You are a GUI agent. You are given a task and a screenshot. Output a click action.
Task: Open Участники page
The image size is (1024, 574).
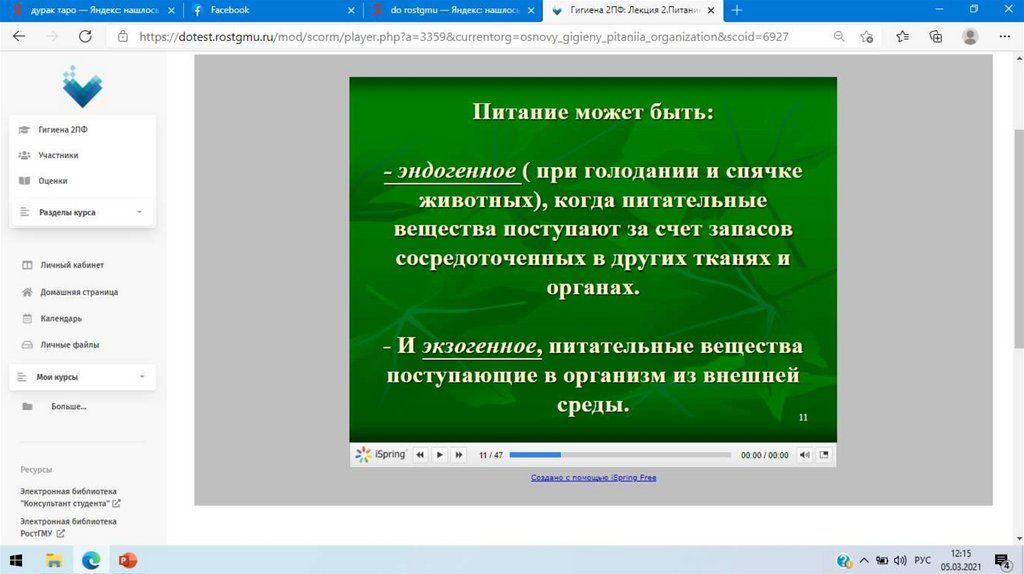point(58,155)
